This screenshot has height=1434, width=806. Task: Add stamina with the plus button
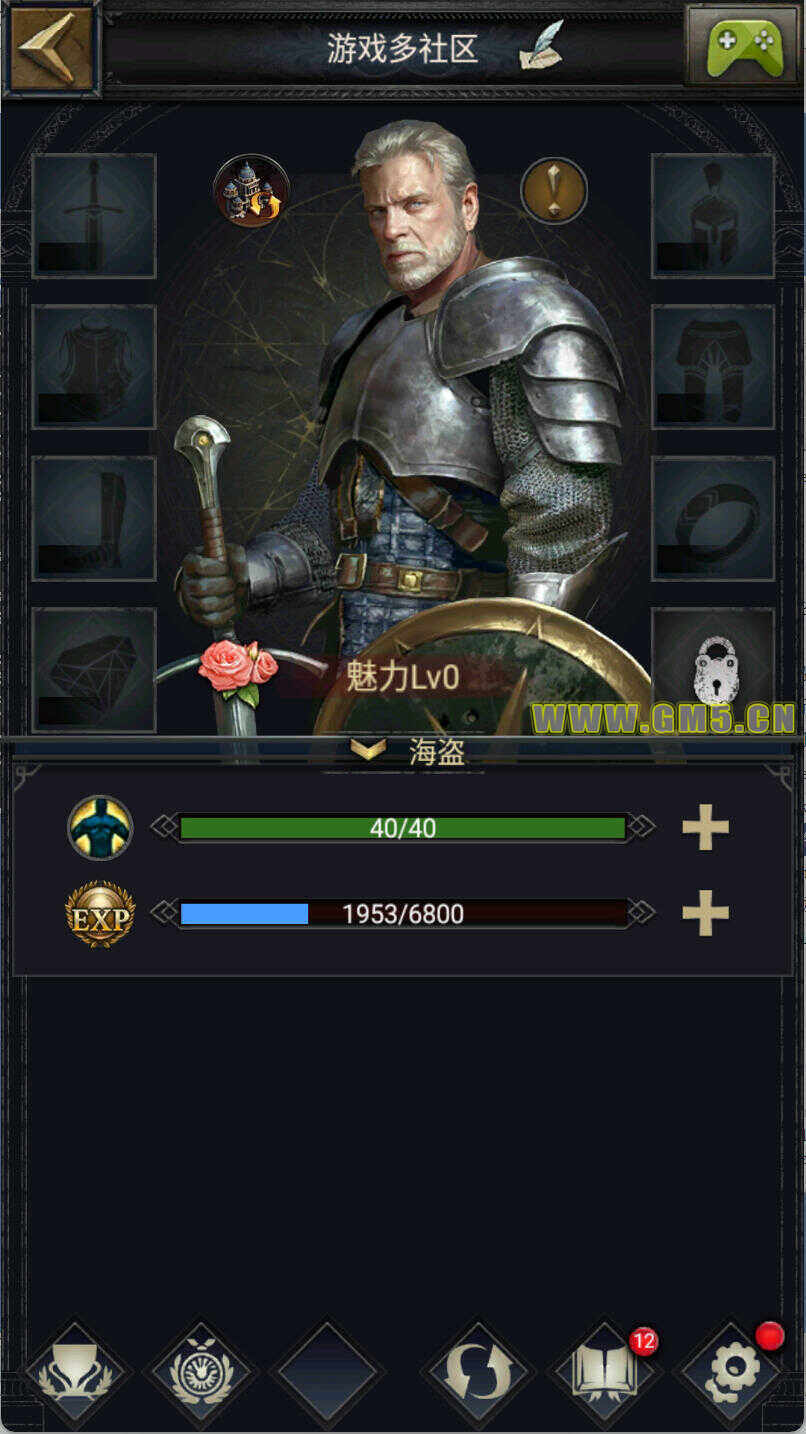pyautogui.click(x=705, y=827)
